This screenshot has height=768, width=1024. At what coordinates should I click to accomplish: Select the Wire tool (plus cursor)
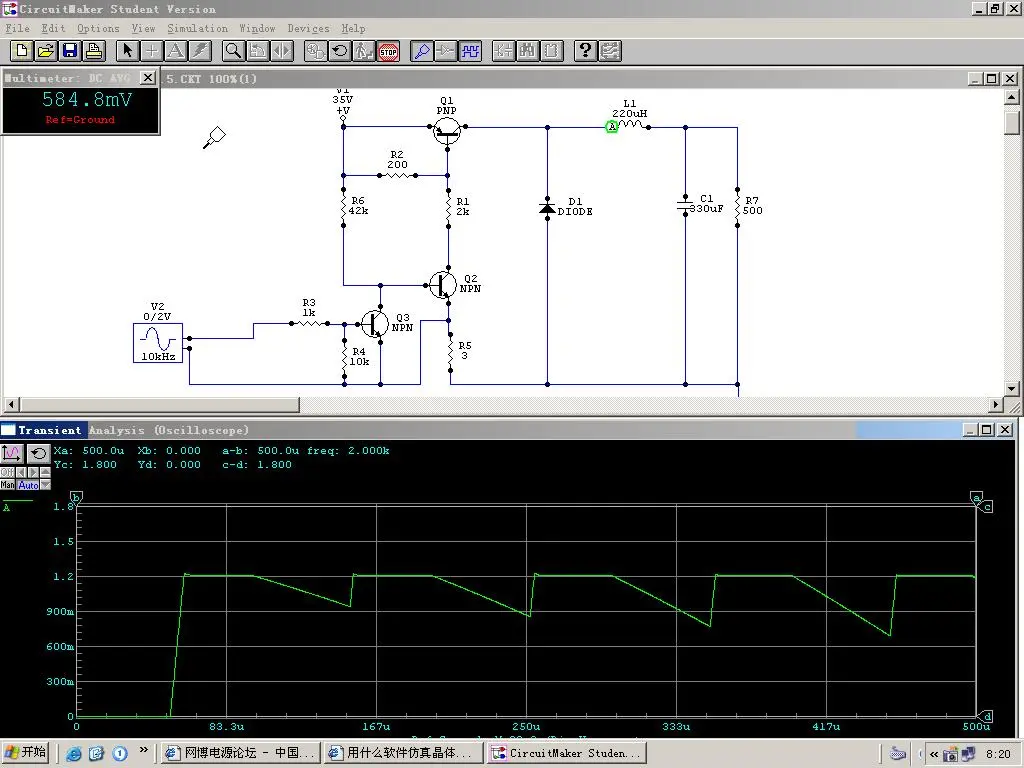pyautogui.click(x=152, y=51)
